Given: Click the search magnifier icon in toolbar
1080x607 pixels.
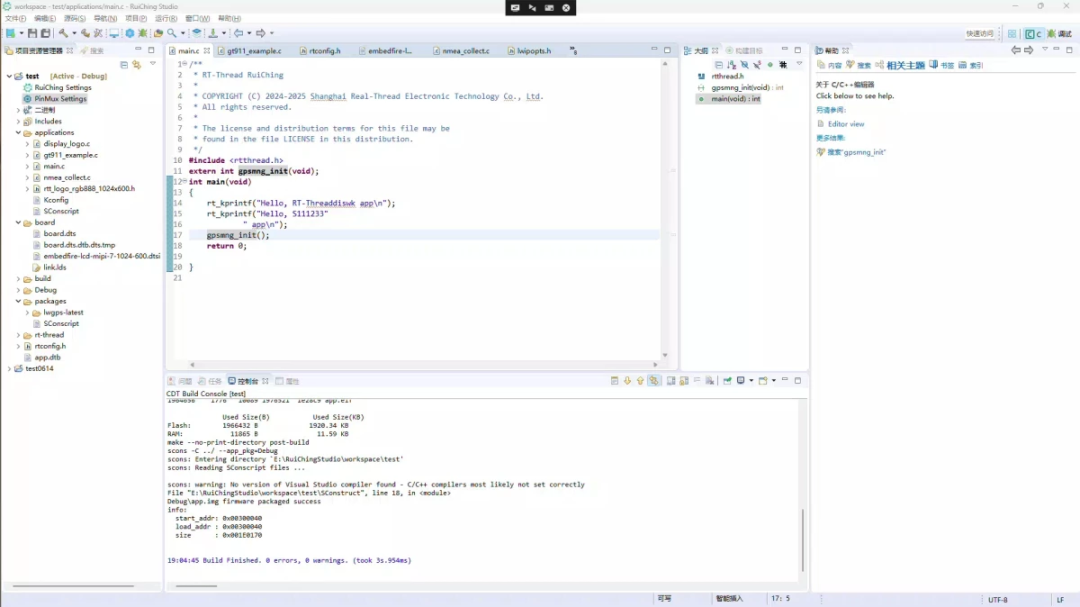Looking at the screenshot, I should click(x=171, y=33).
